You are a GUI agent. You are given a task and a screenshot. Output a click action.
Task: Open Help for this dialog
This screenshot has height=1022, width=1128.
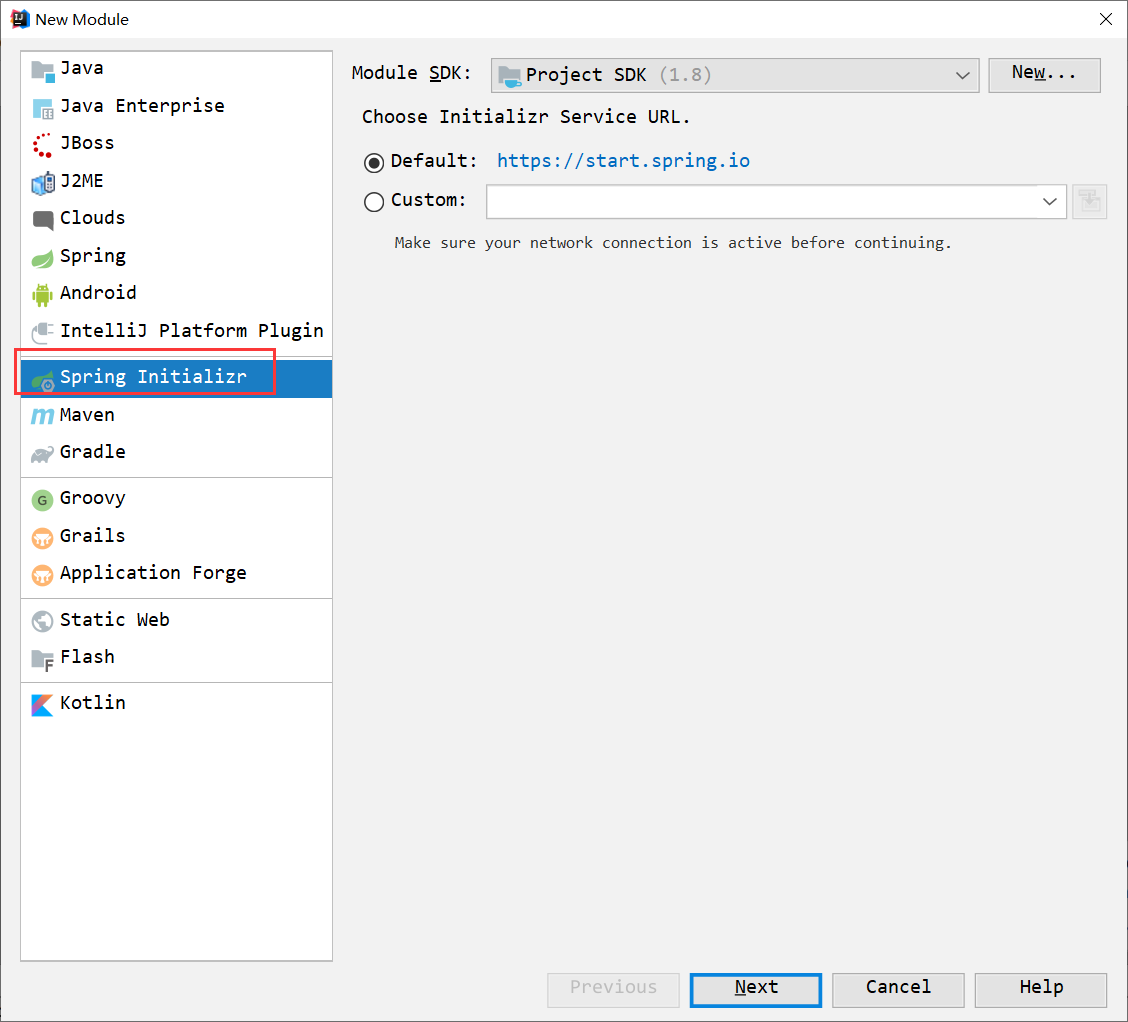[x=1040, y=990]
